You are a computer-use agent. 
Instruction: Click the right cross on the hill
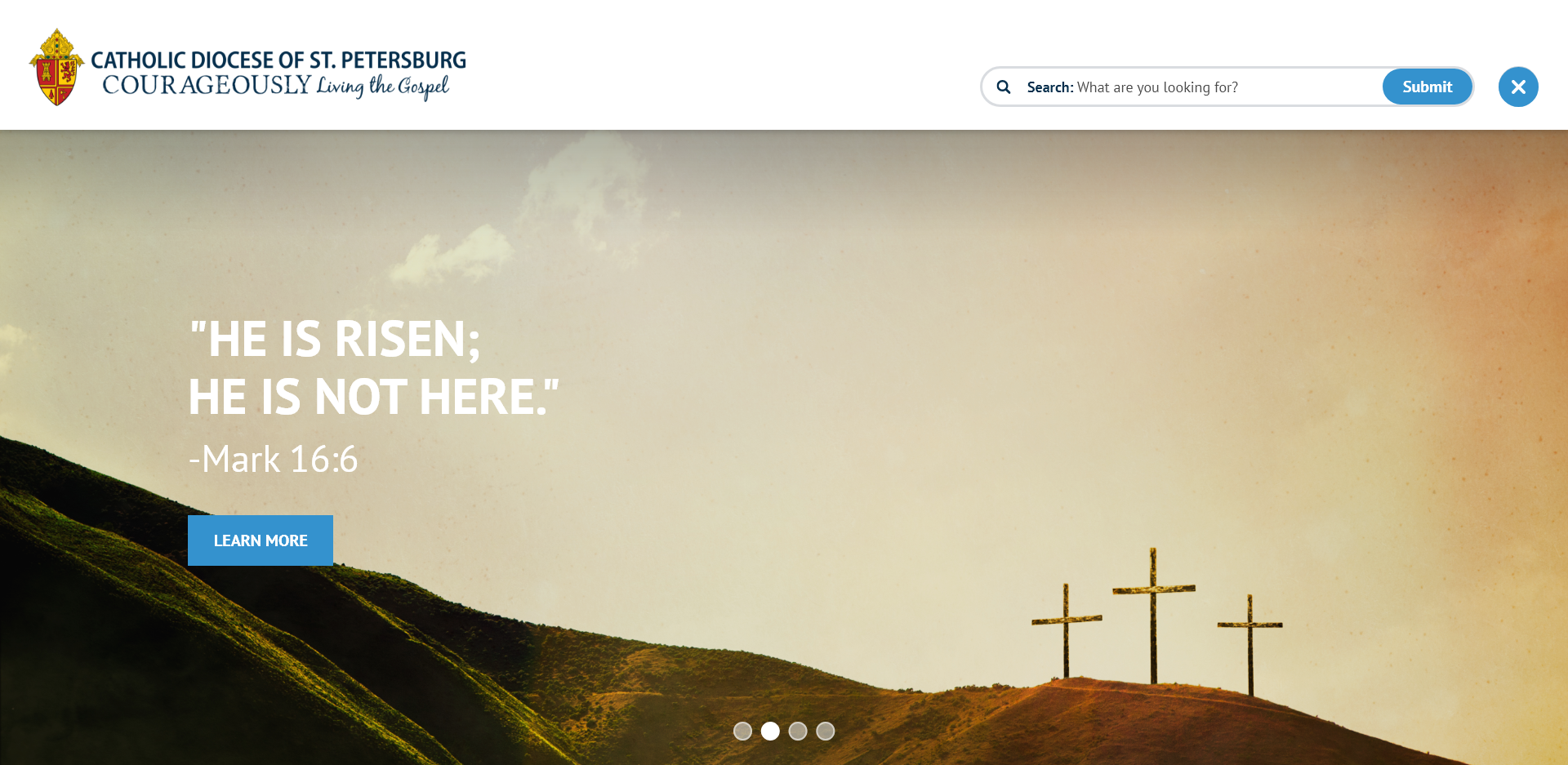[x=1249, y=645]
